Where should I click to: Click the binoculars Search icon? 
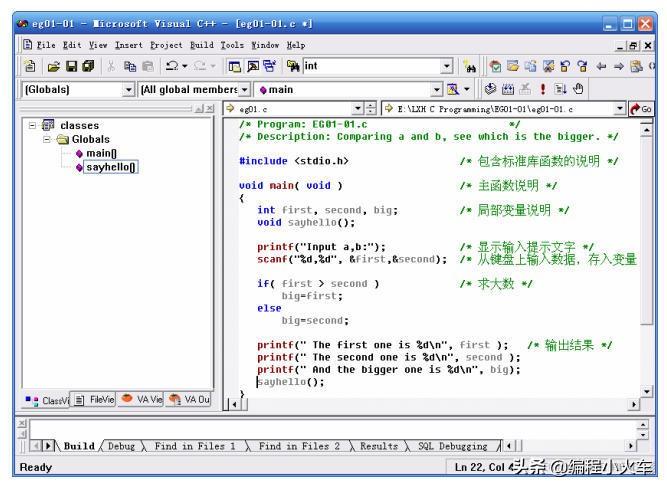[470, 66]
